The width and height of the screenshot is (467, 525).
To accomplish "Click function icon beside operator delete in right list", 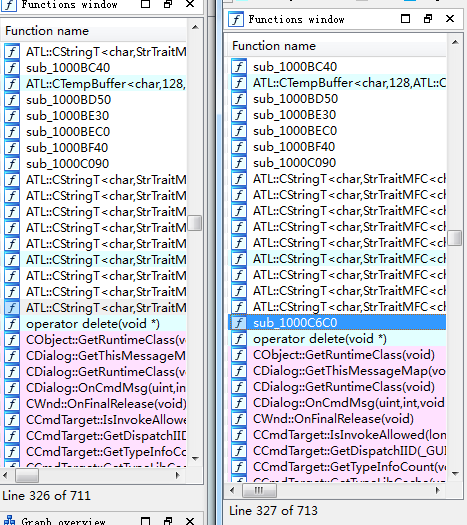I will coord(239,339).
